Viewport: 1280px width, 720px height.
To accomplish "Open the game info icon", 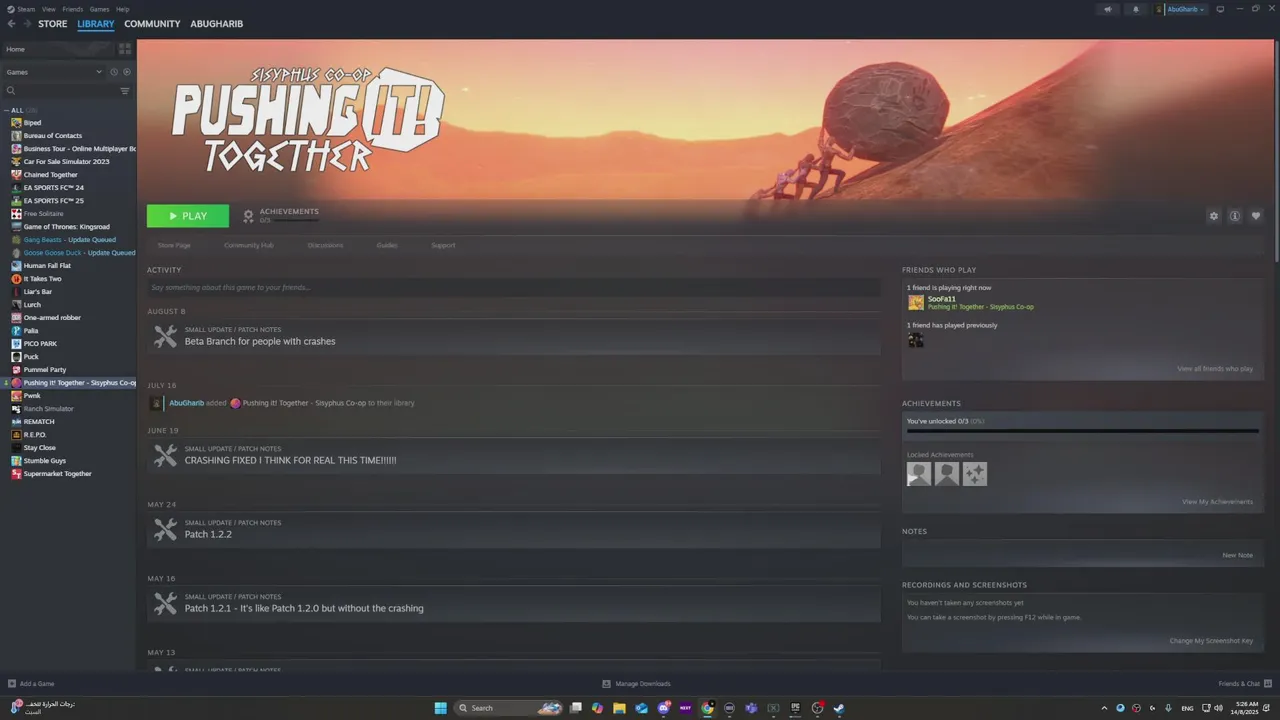I will [x=1235, y=216].
